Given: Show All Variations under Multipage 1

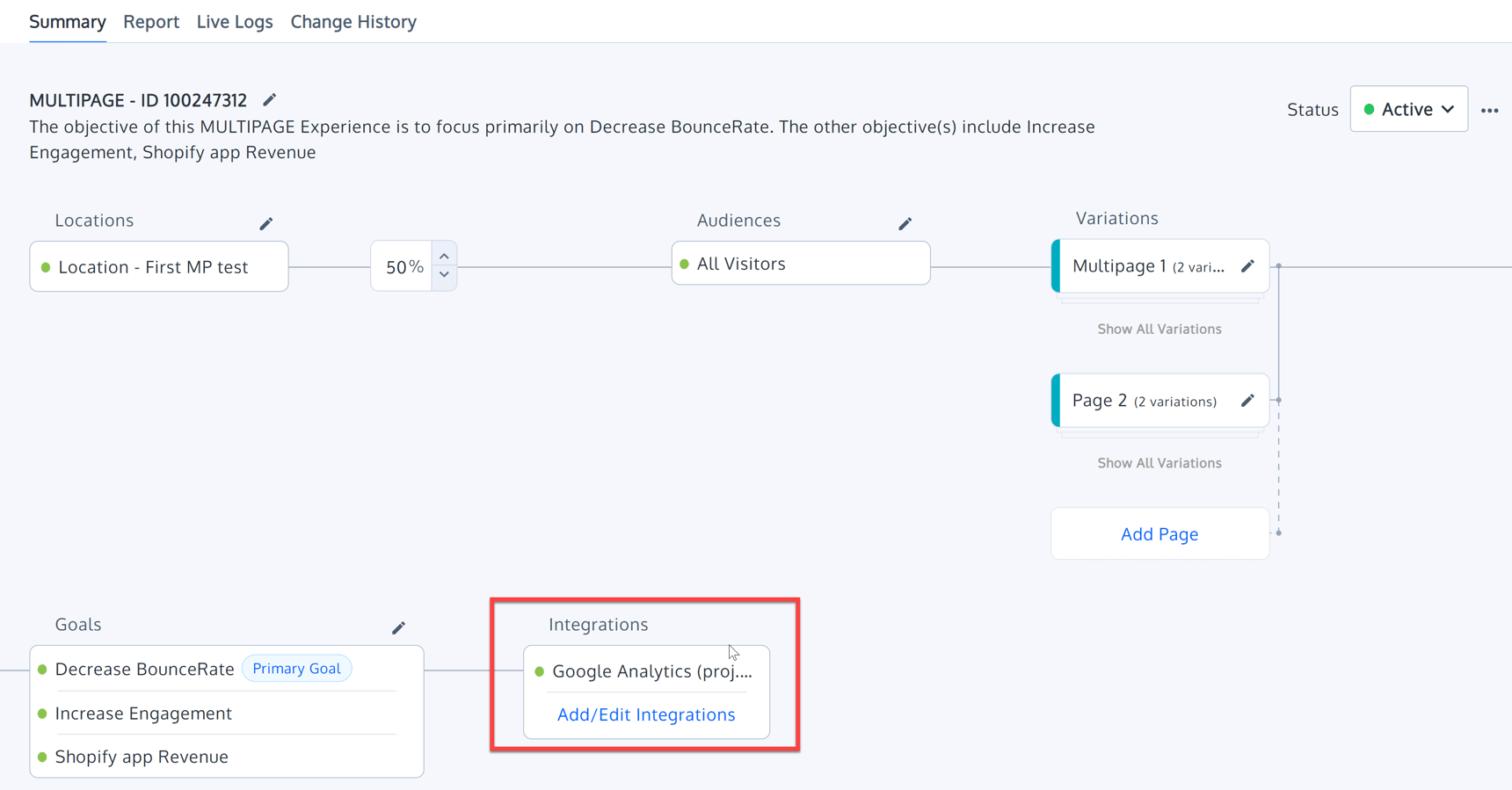Looking at the screenshot, I should tap(1159, 329).
